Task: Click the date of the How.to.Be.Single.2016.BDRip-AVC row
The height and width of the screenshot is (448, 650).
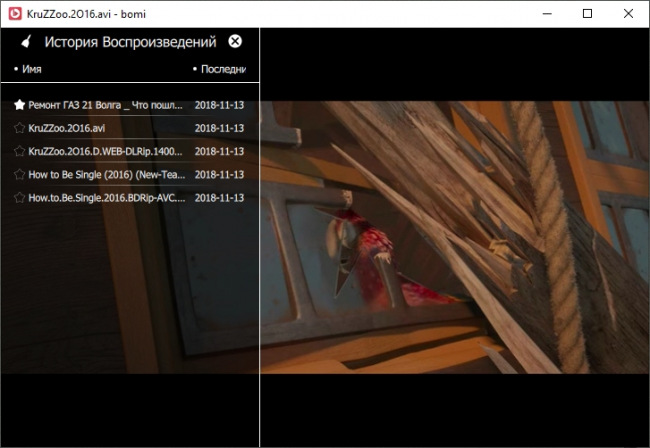Action: click(x=219, y=198)
